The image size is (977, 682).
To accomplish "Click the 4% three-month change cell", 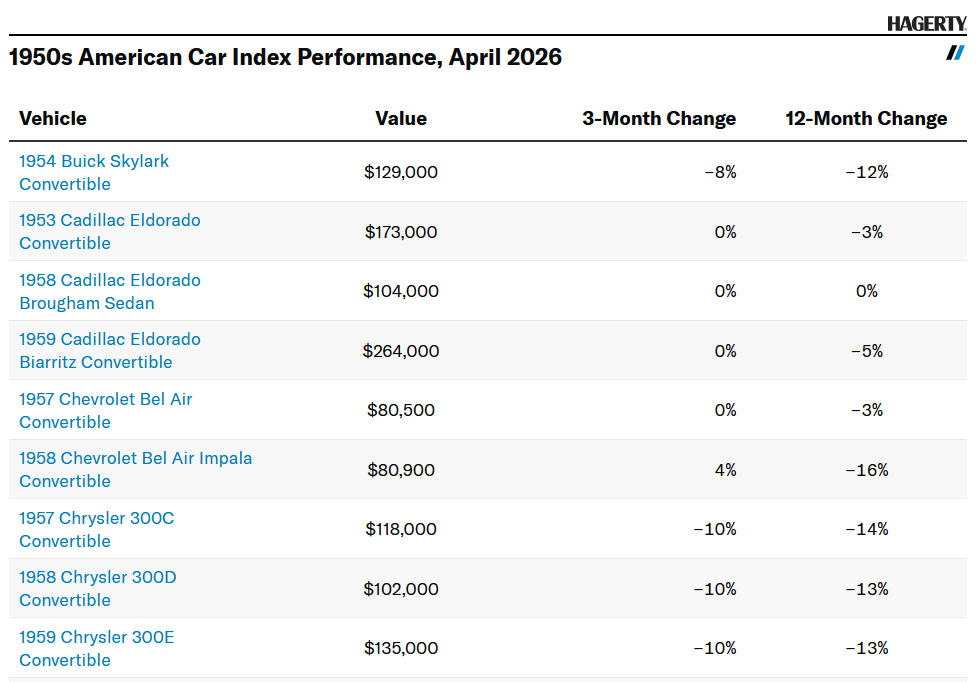I will tap(725, 470).
